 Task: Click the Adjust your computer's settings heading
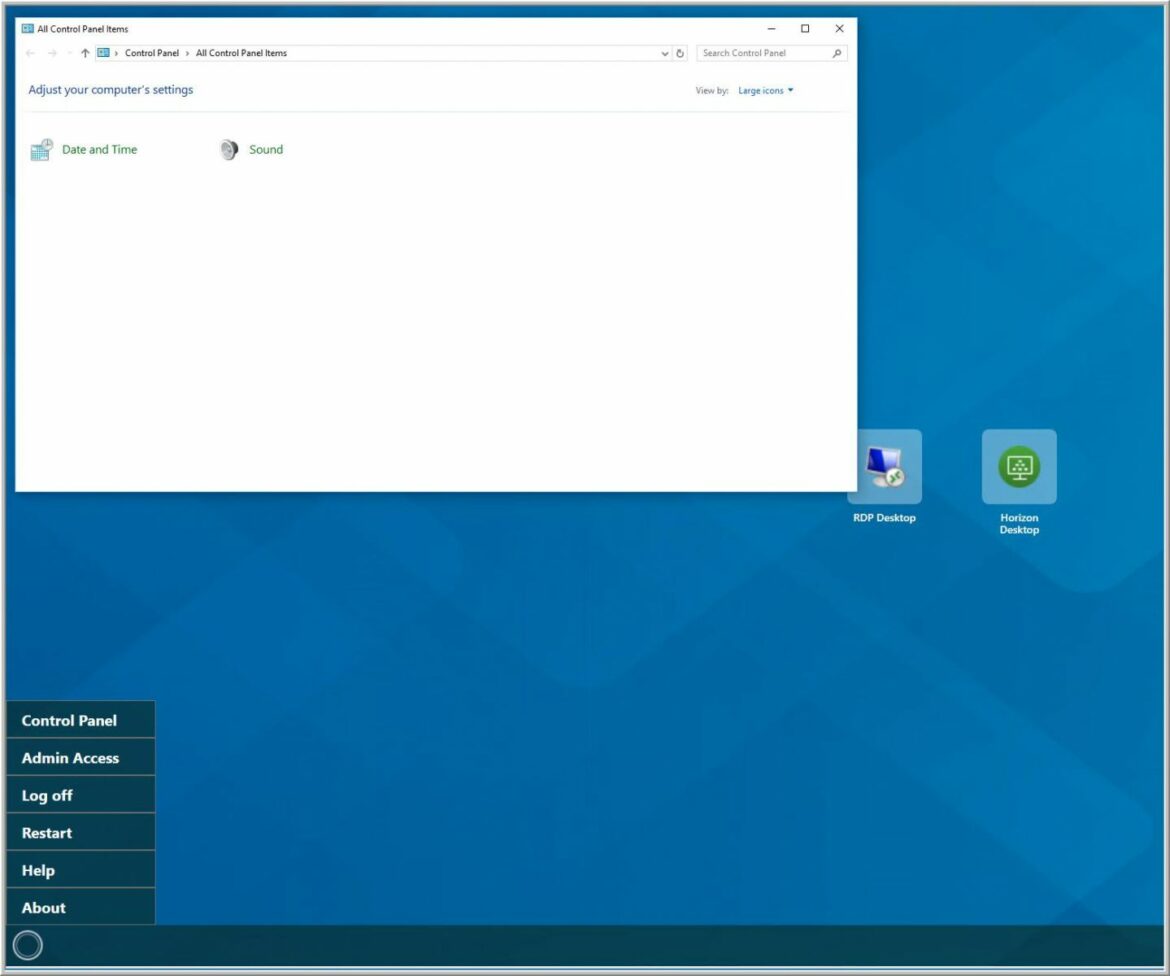[110, 90]
